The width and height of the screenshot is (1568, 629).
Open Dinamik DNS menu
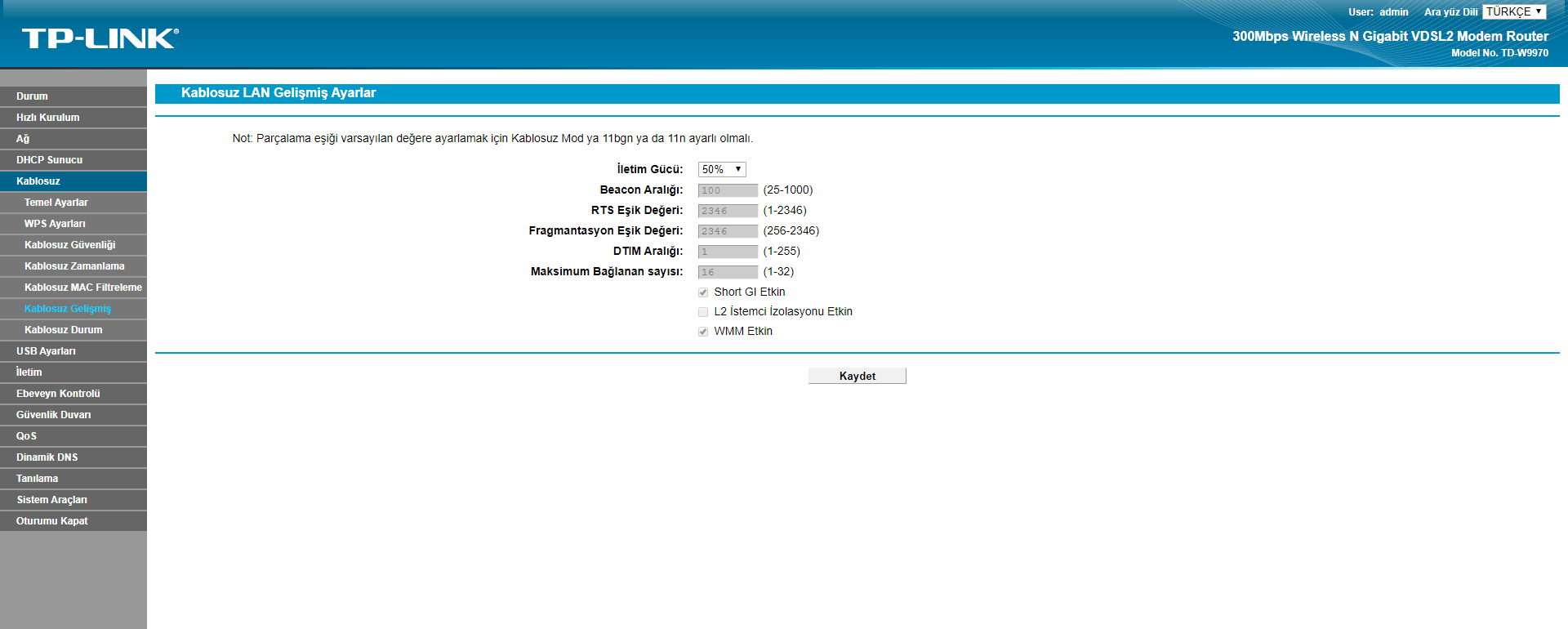pyautogui.click(x=73, y=457)
